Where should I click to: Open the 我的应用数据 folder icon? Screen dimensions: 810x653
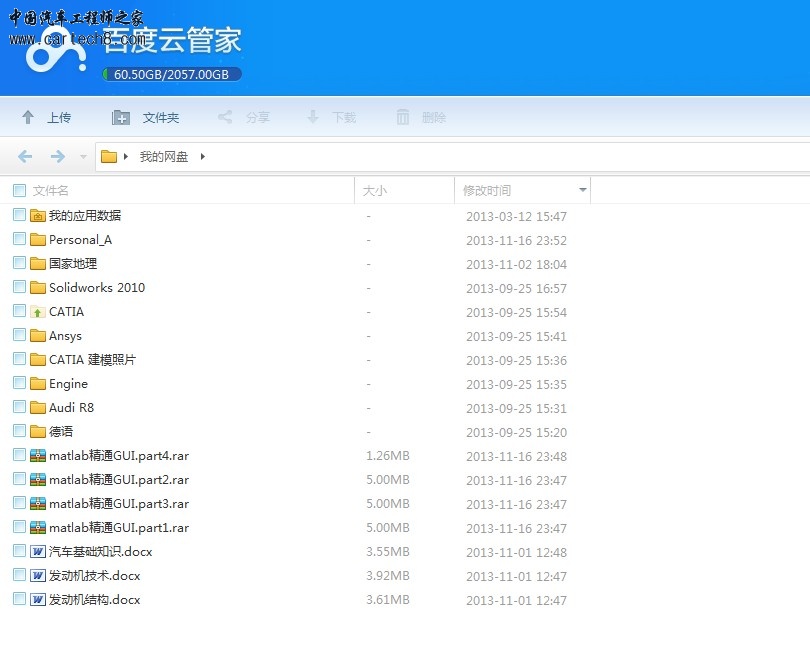[x=38, y=215]
